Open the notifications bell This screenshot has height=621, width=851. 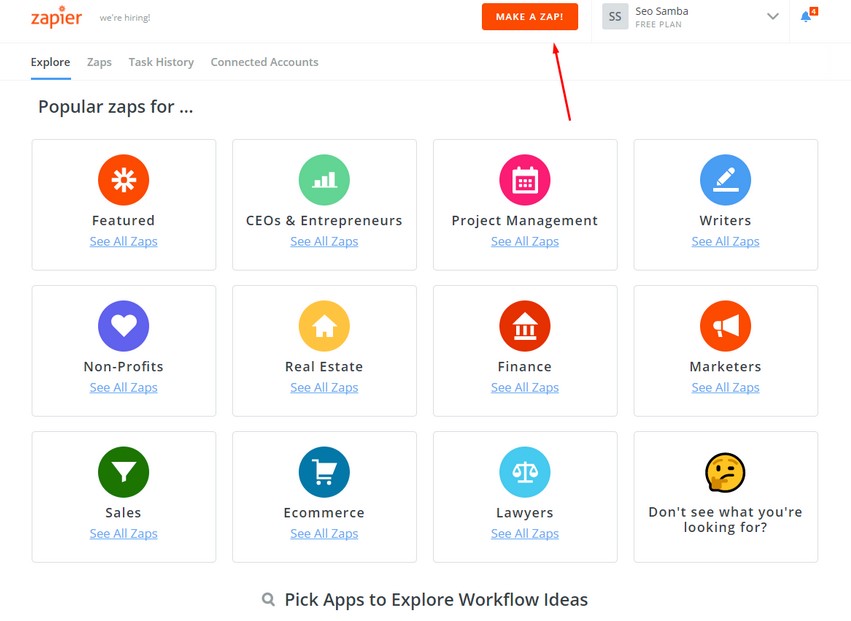(806, 16)
